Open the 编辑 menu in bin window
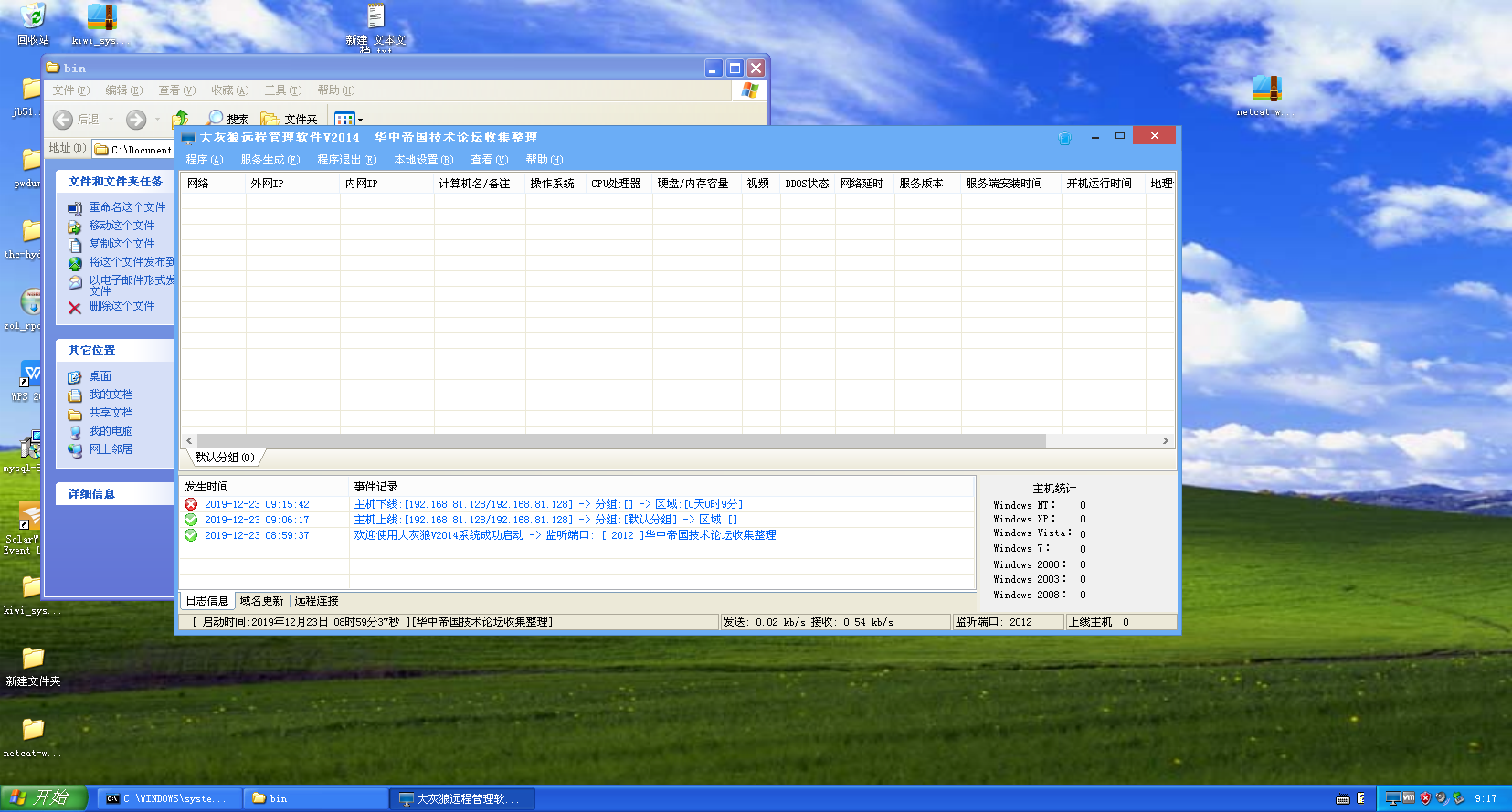This screenshot has width=1512, height=812. tap(123, 90)
